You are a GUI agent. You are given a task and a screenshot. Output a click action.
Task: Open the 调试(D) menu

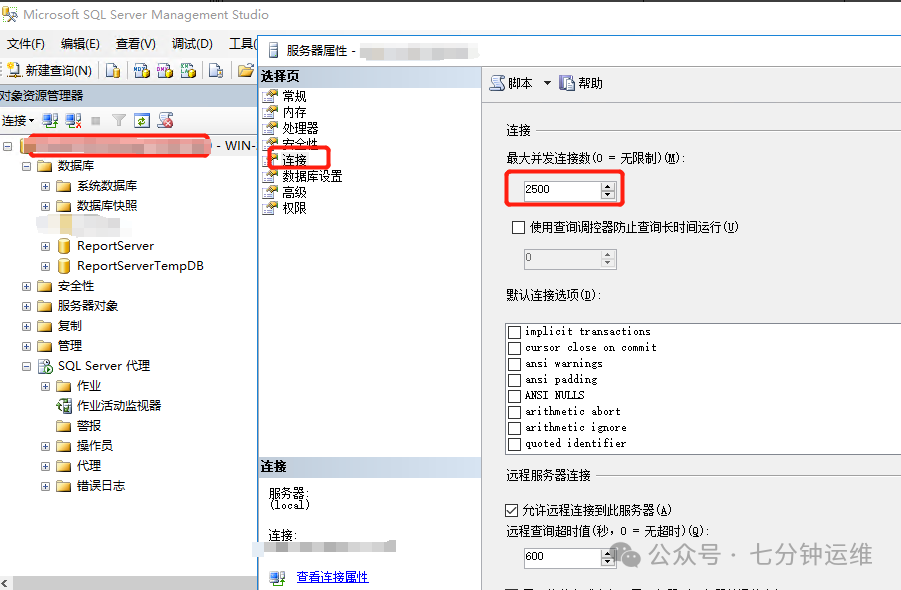coord(192,44)
